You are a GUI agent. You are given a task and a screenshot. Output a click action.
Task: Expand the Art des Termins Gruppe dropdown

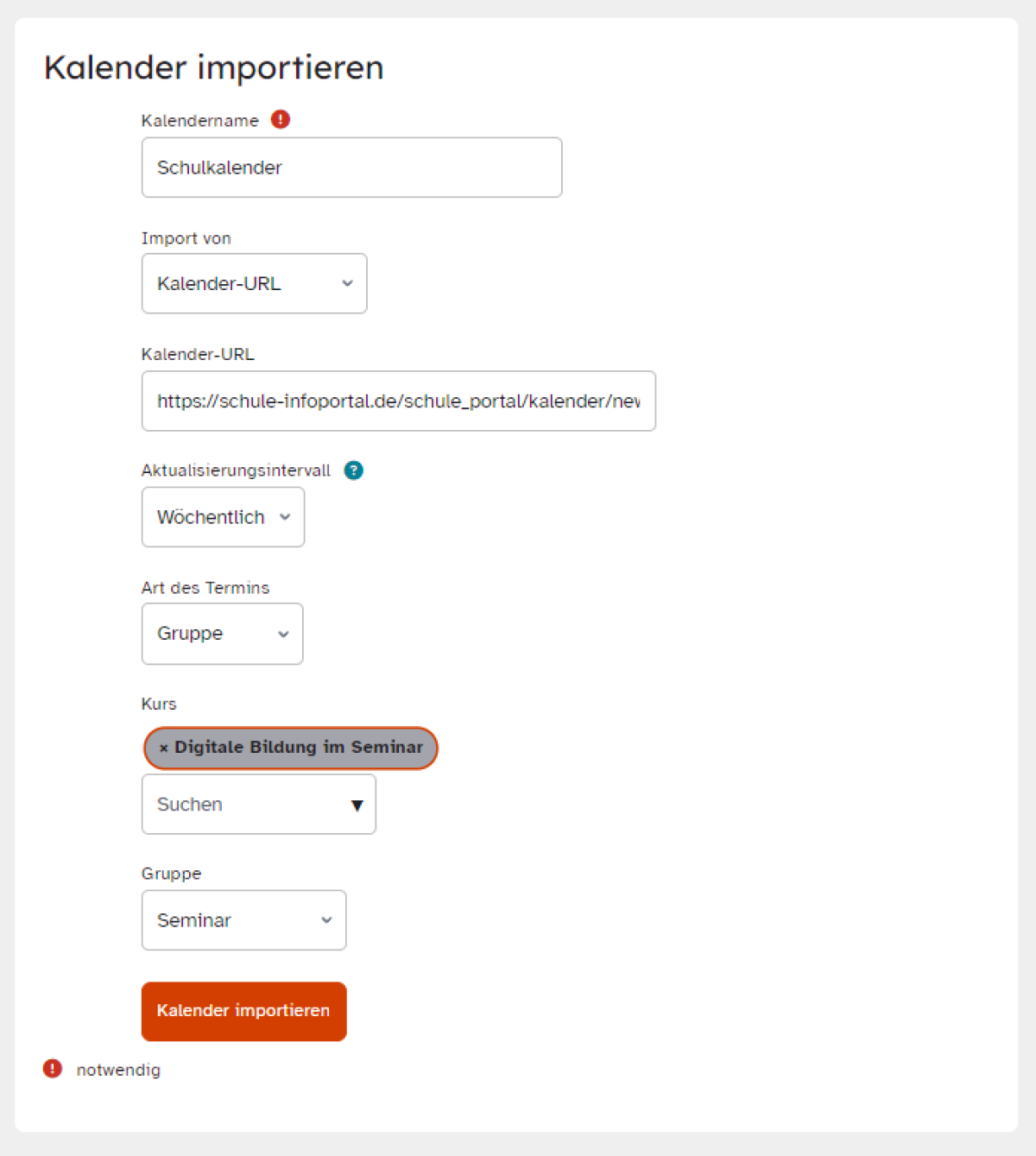coord(222,634)
